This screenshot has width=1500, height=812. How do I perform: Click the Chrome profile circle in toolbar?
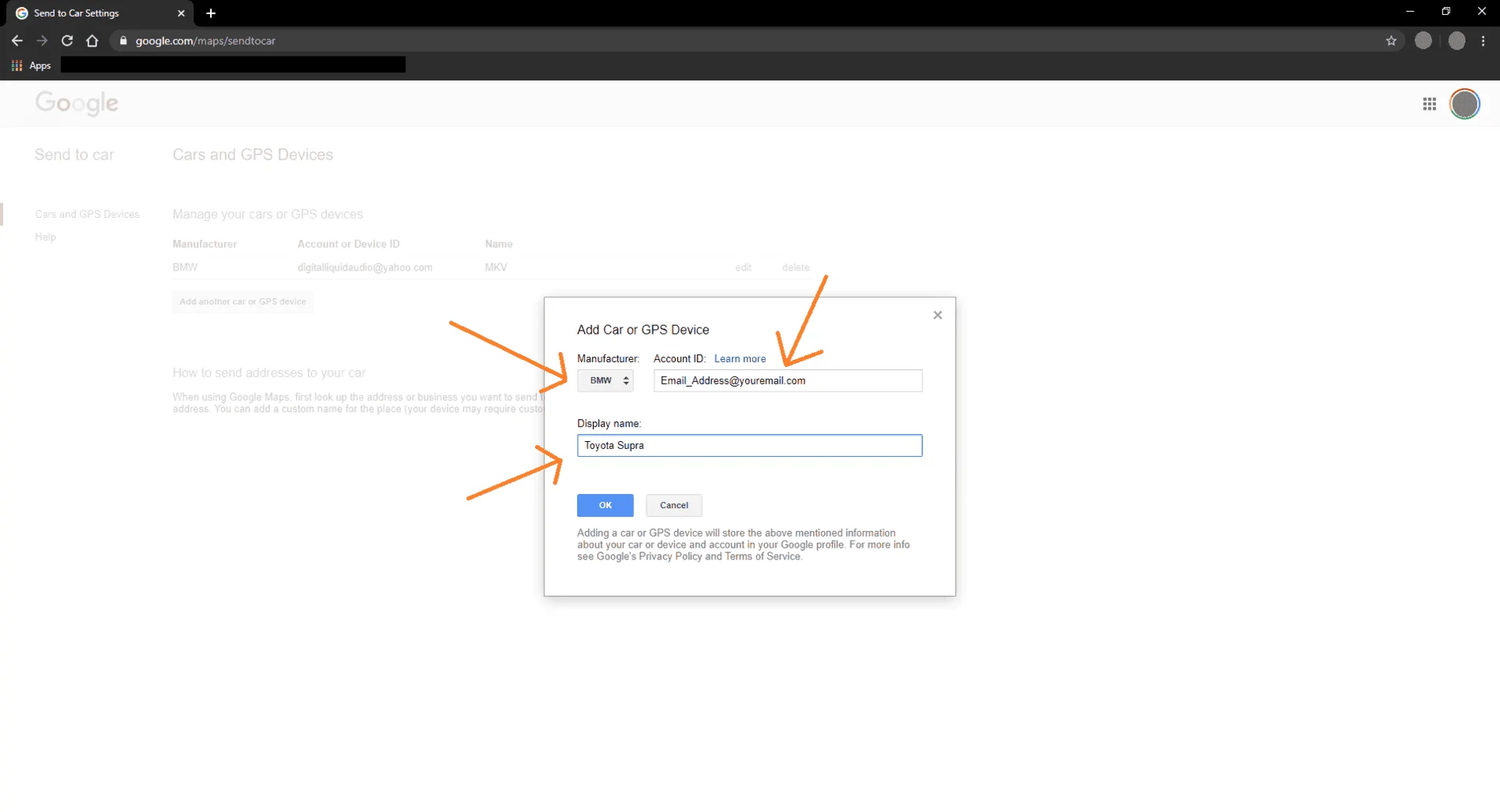(x=1457, y=40)
